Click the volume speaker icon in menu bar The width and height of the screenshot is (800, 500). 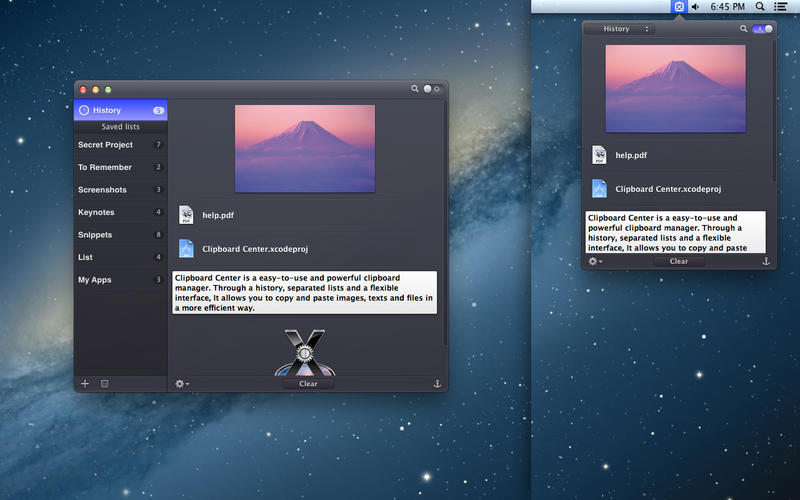point(696,6)
